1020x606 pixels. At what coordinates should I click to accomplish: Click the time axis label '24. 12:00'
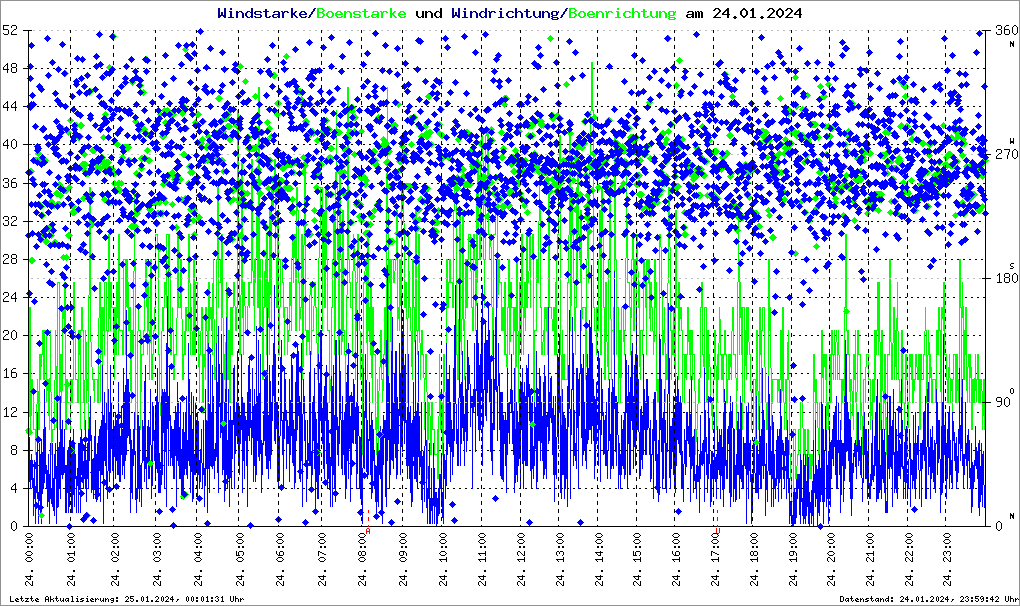tap(521, 559)
